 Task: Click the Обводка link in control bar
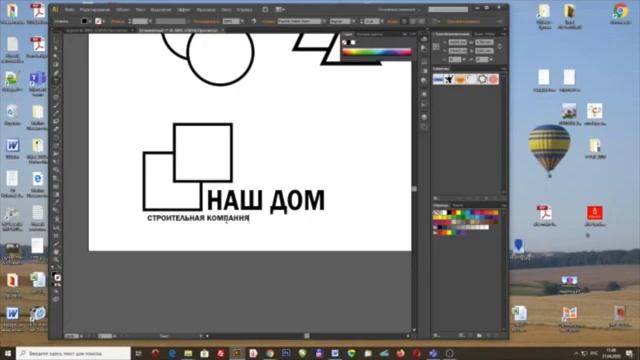(118, 21)
